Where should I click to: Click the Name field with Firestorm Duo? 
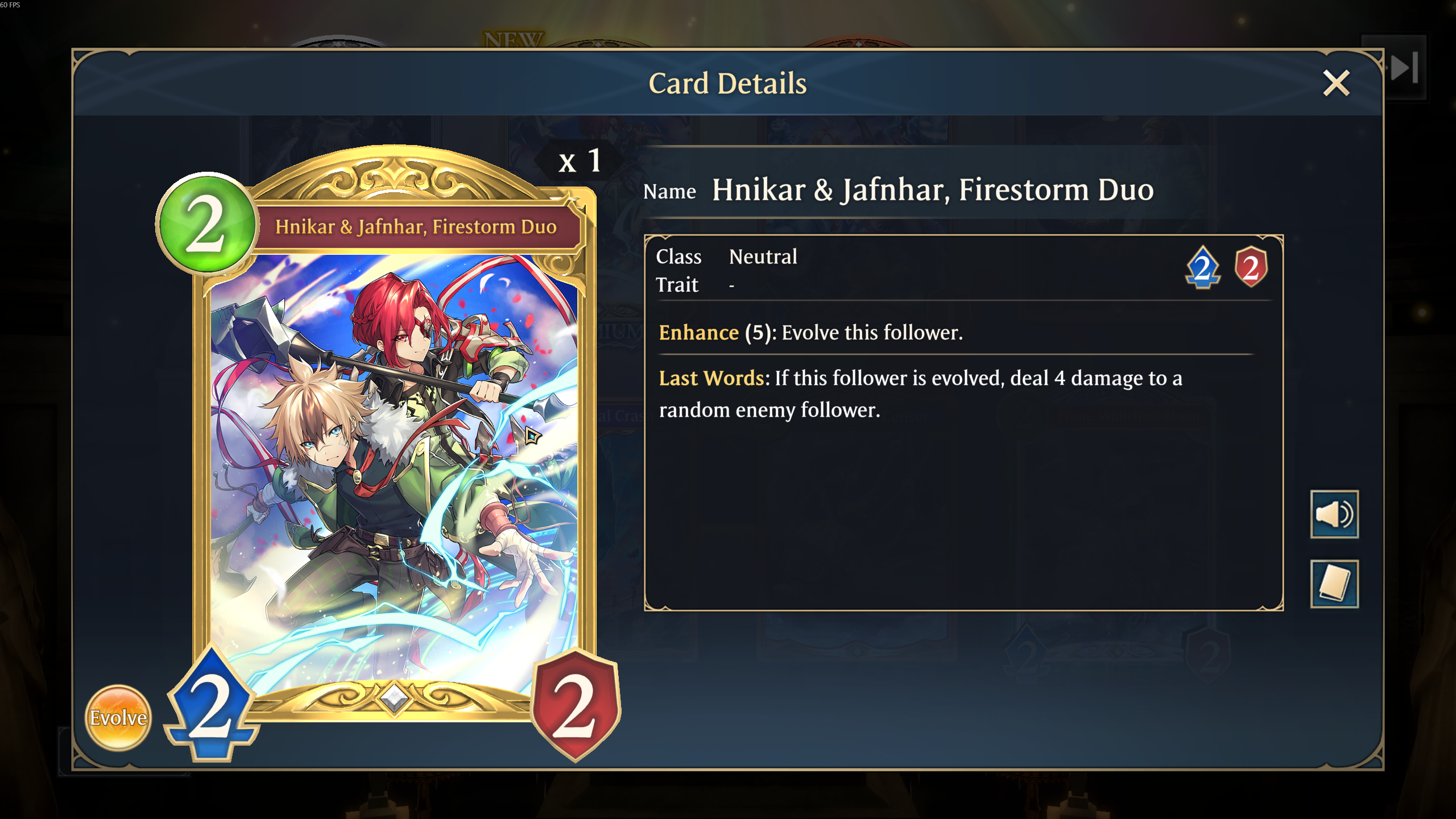899,190
